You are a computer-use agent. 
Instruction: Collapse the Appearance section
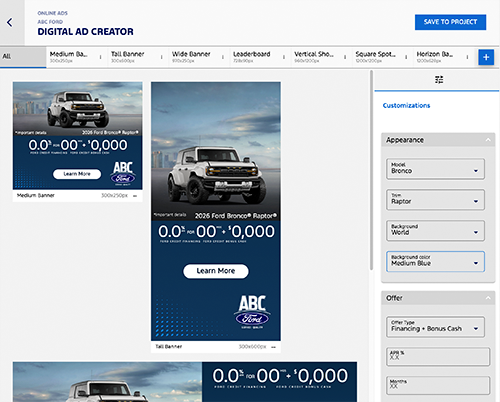click(488, 140)
